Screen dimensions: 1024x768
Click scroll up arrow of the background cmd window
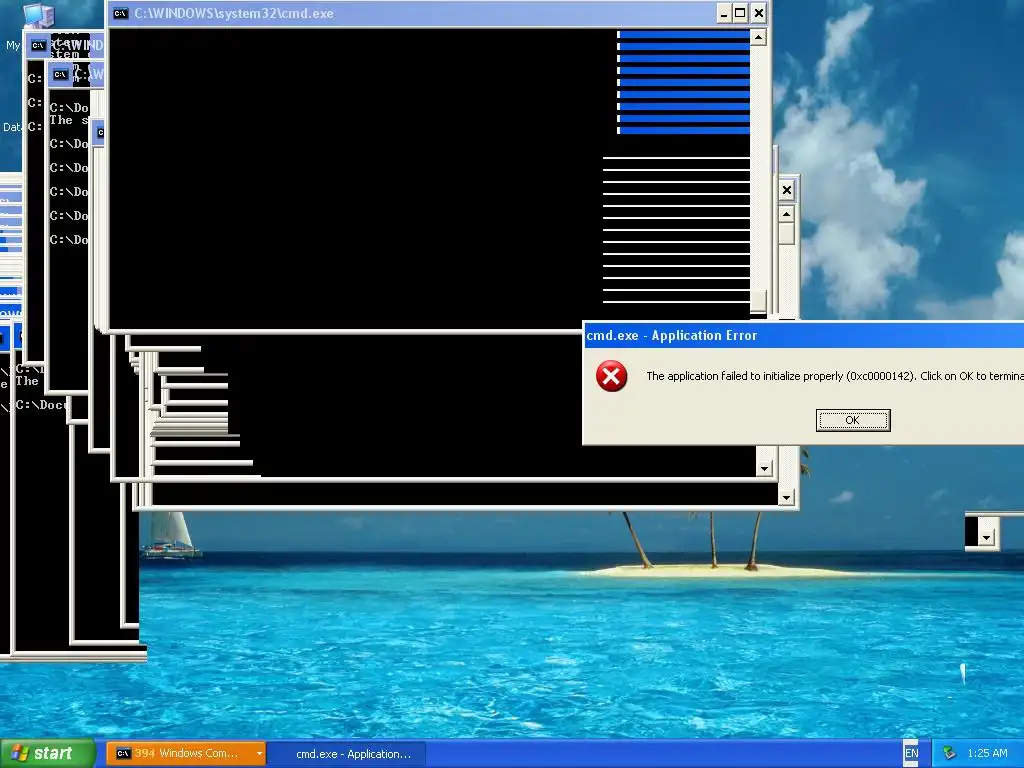click(787, 214)
